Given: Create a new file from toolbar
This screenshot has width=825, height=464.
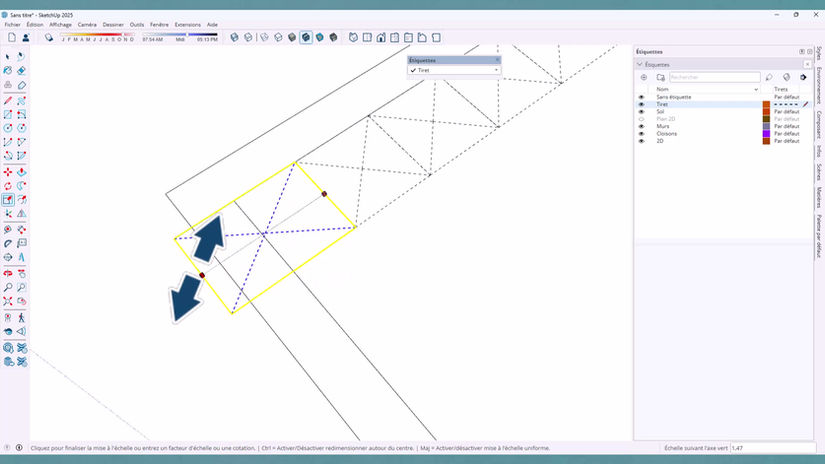Looking at the screenshot, I should 12,37.
